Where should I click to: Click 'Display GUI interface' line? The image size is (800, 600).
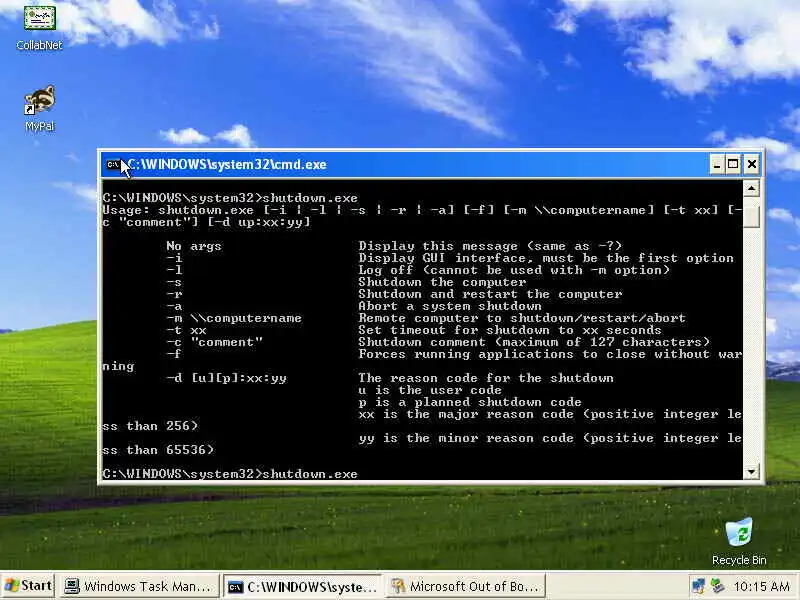pos(546,258)
